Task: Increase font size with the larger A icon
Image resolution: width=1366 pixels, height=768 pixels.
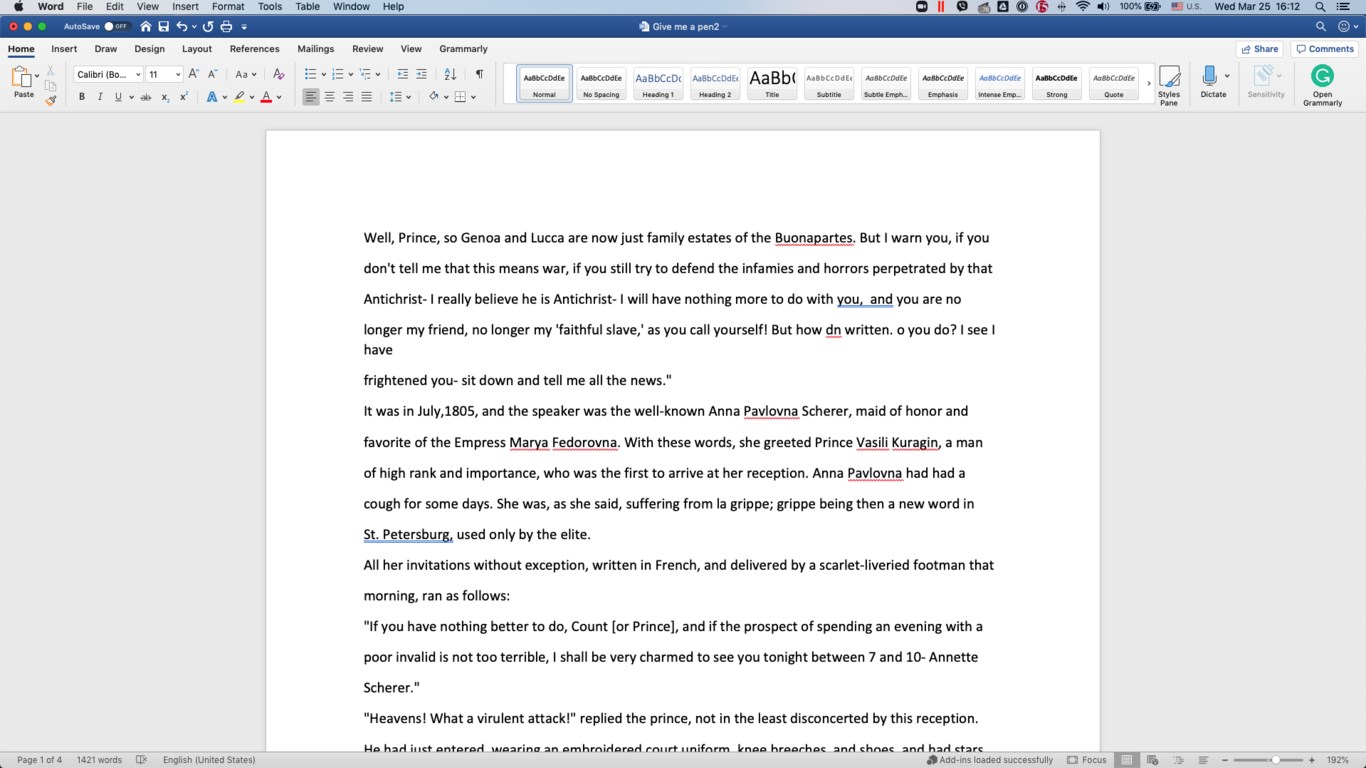Action: pos(194,74)
